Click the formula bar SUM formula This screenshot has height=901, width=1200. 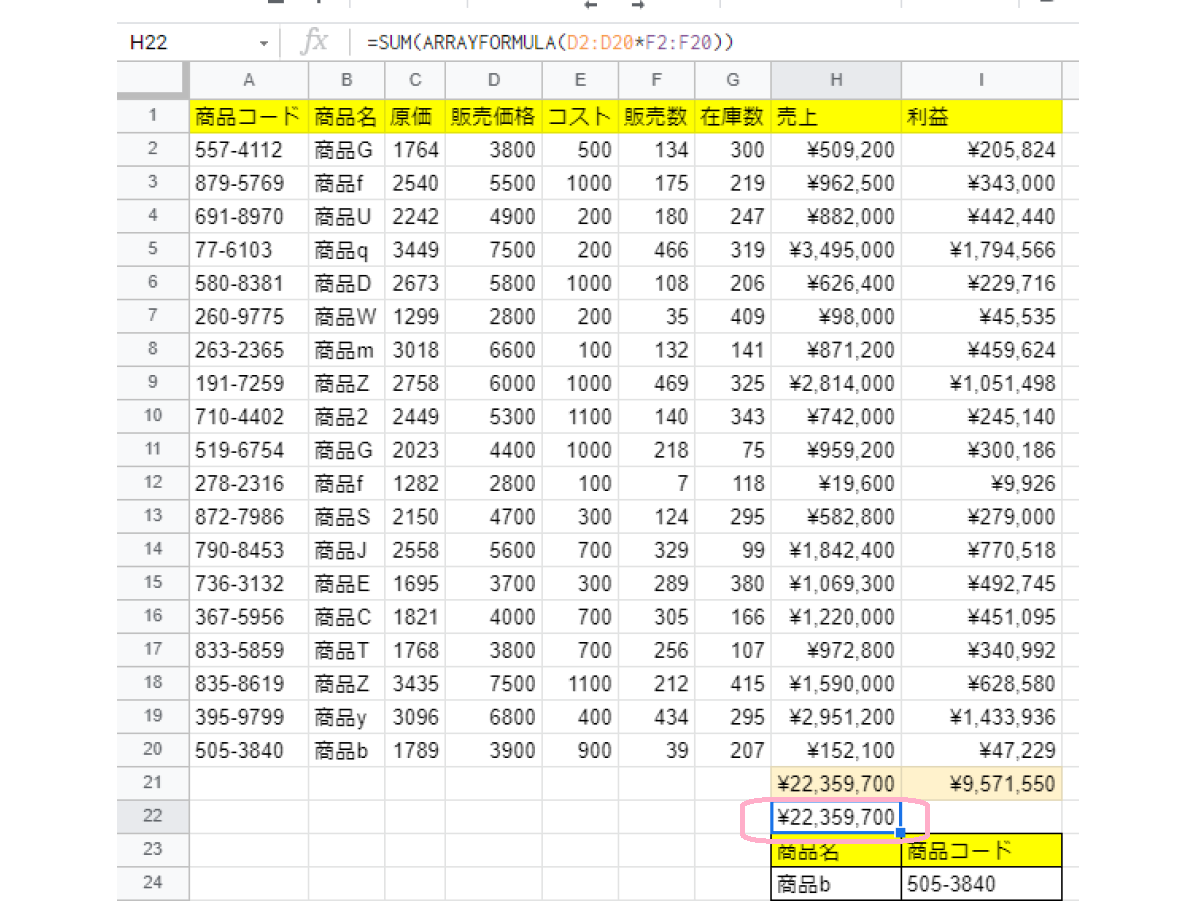(x=551, y=43)
